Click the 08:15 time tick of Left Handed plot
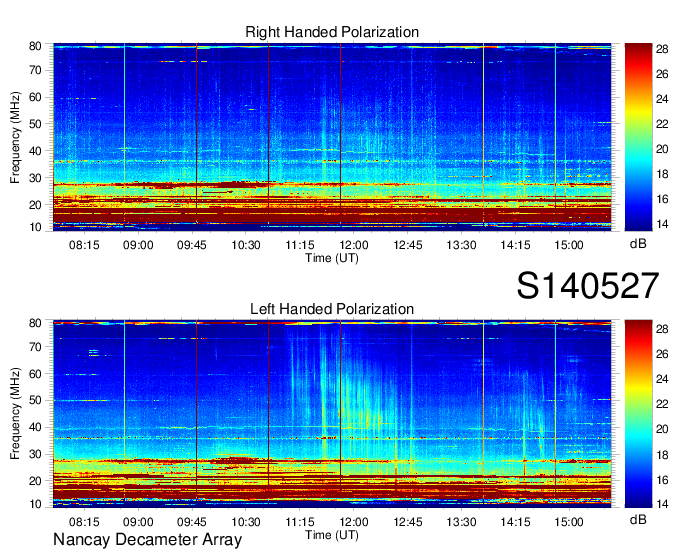This screenshot has width=680, height=552. (84, 522)
